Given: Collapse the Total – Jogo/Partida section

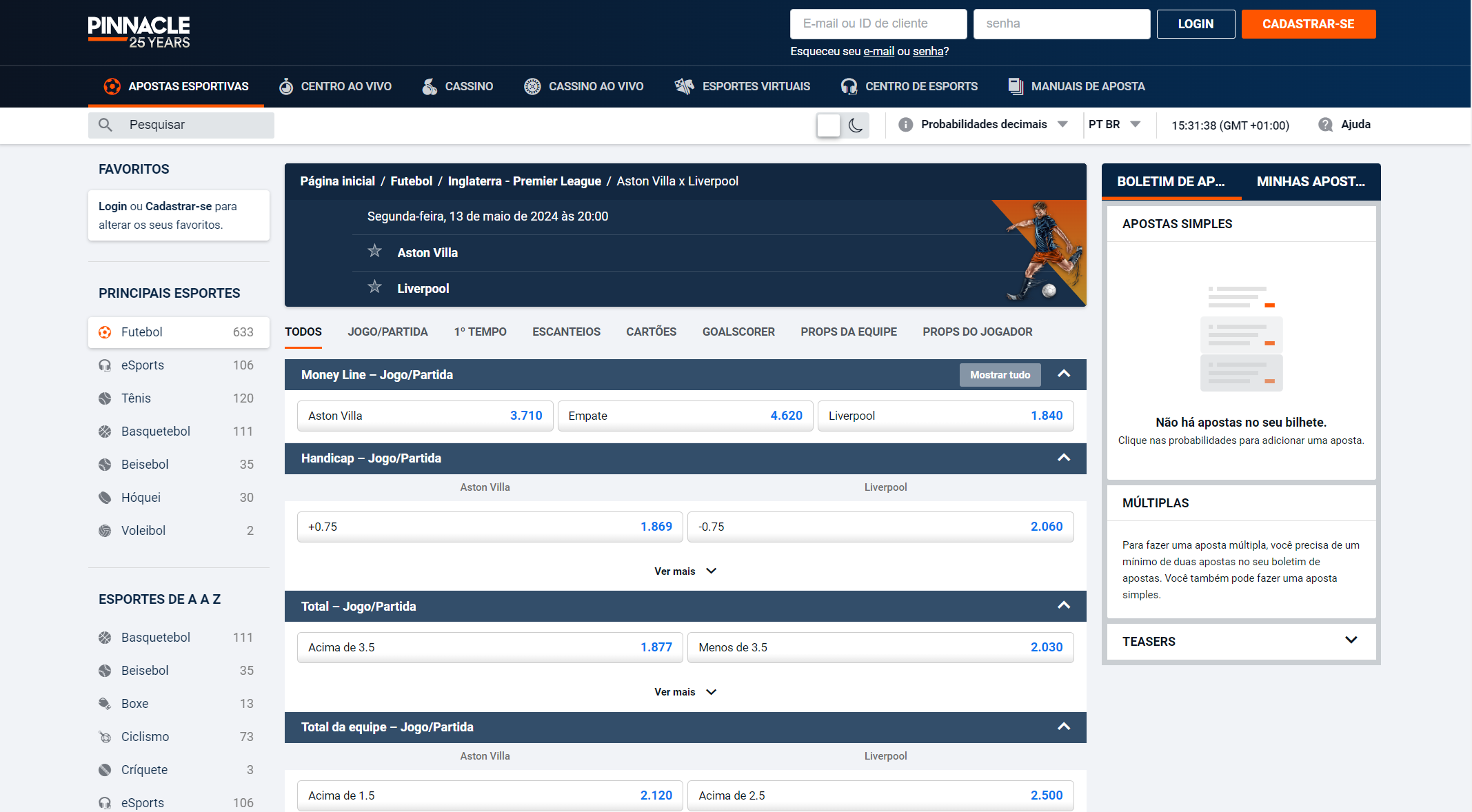Looking at the screenshot, I should (1064, 605).
